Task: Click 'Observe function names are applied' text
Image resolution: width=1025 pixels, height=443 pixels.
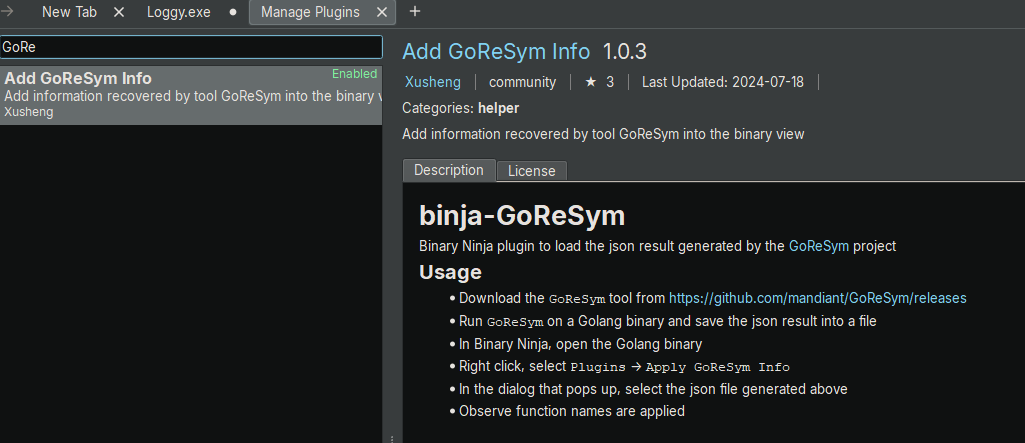Action: [x=572, y=412]
